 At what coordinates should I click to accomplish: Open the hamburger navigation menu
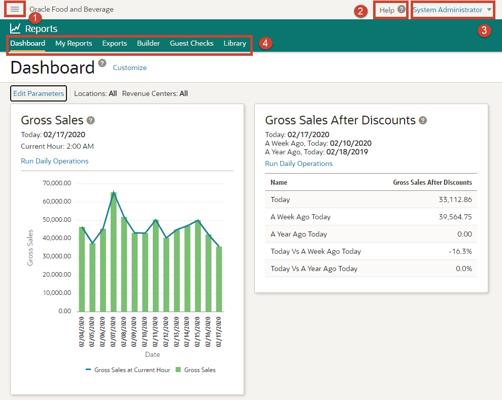click(x=15, y=9)
